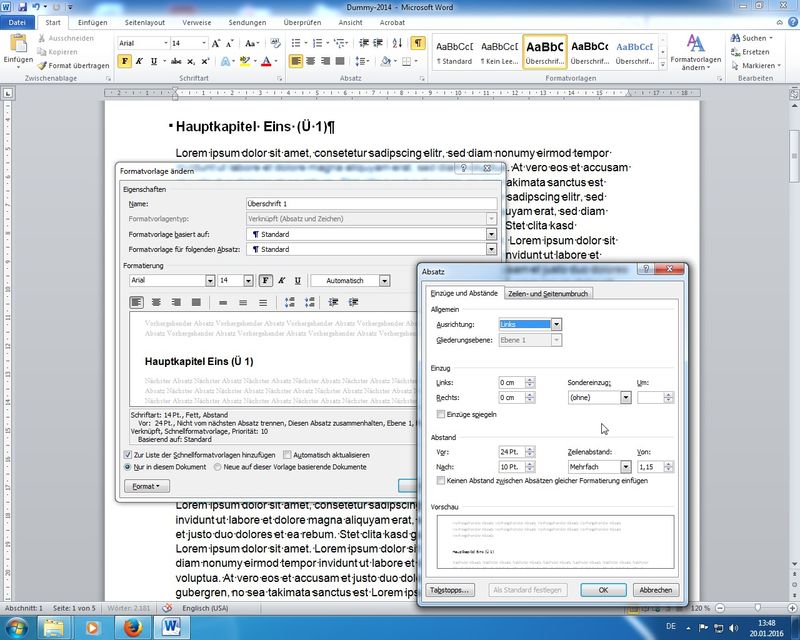The width and height of the screenshot is (800, 640).
Task: Click the Underline icon in the style dialog
Action: coord(297,281)
